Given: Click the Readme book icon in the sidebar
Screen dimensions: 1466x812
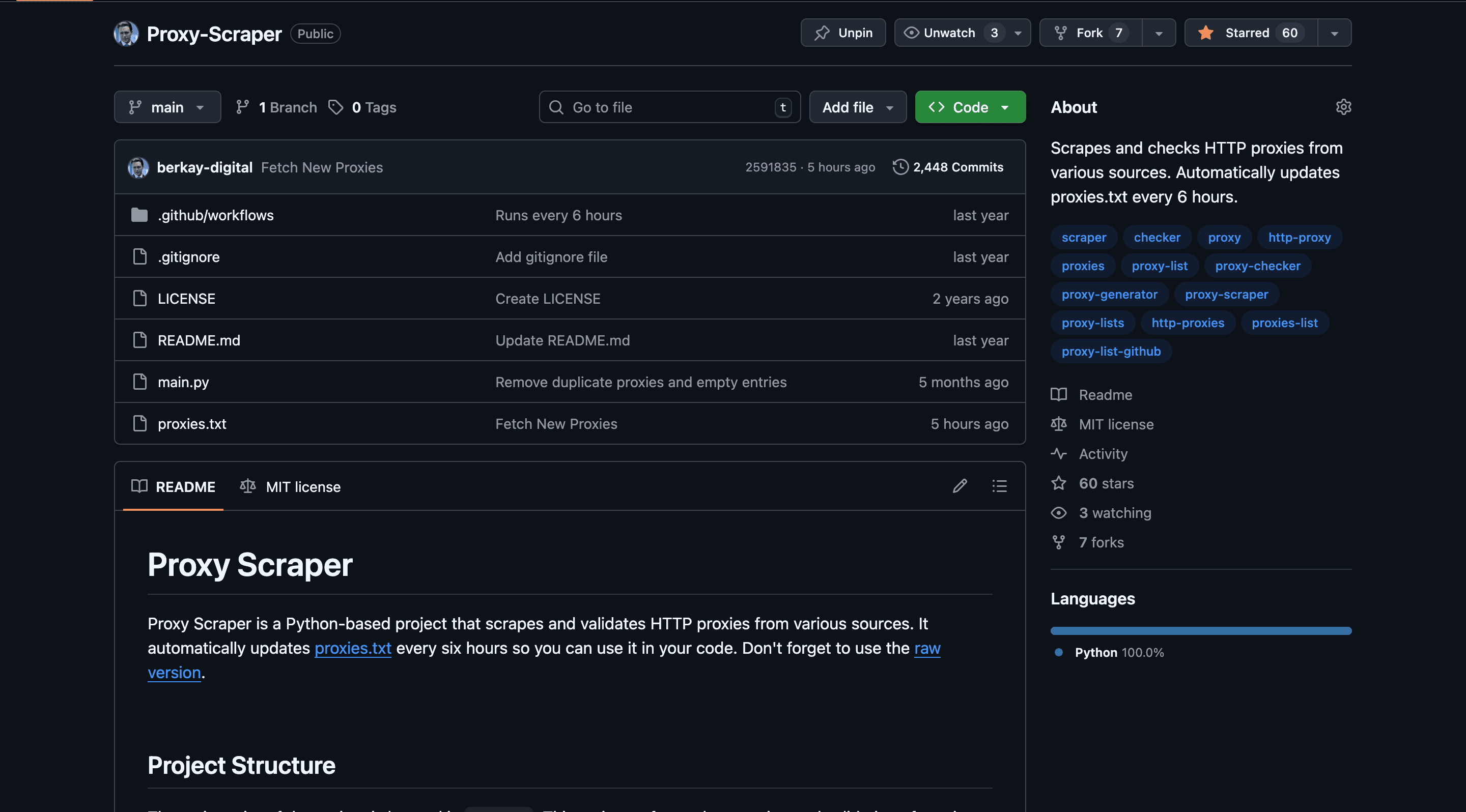Looking at the screenshot, I should tap(1059, 395).
